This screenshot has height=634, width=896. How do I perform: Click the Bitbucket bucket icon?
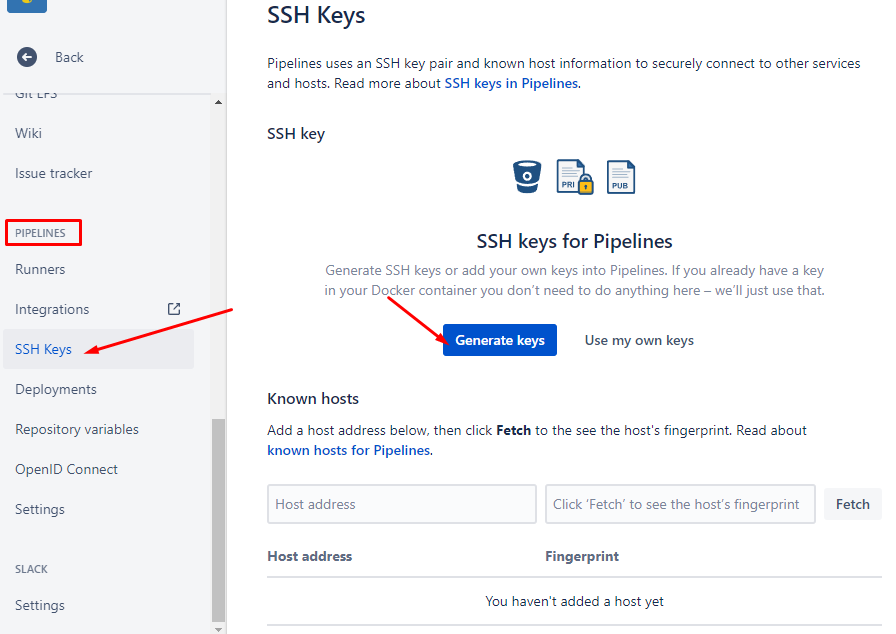click(526, 176)
